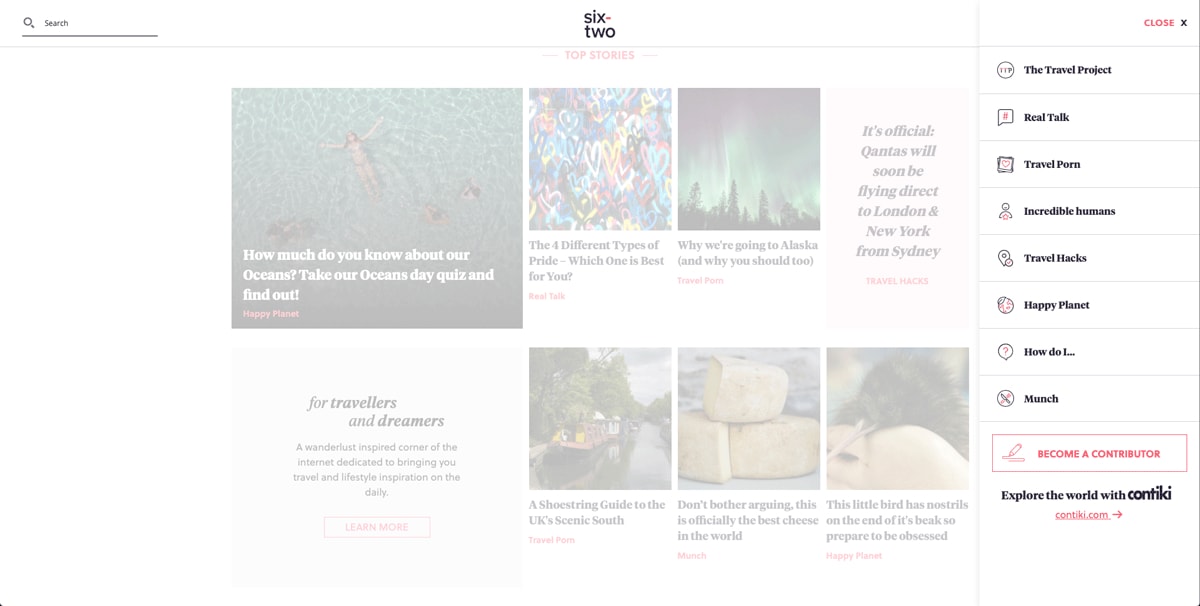Click the Travel Porn heart icon

1005,164
